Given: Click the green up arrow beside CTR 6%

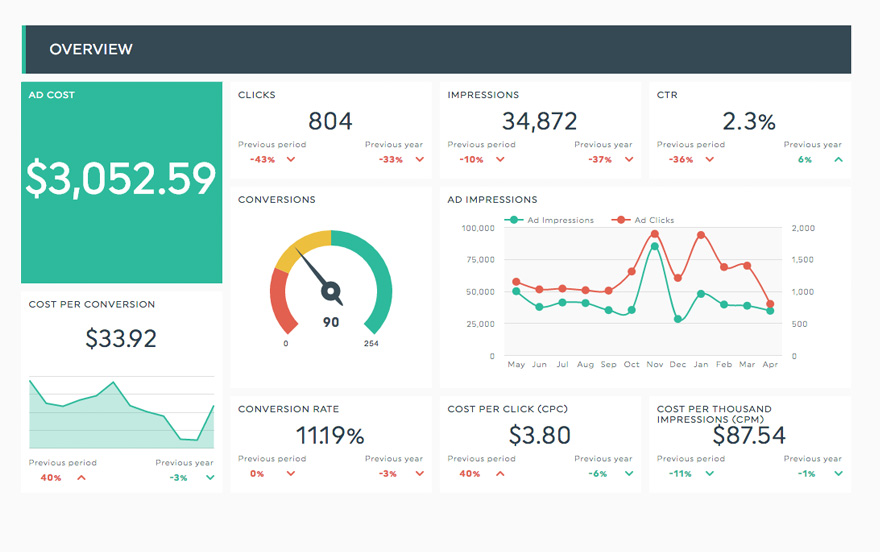Looking at the screenshot, I should (x=838, y=159).
